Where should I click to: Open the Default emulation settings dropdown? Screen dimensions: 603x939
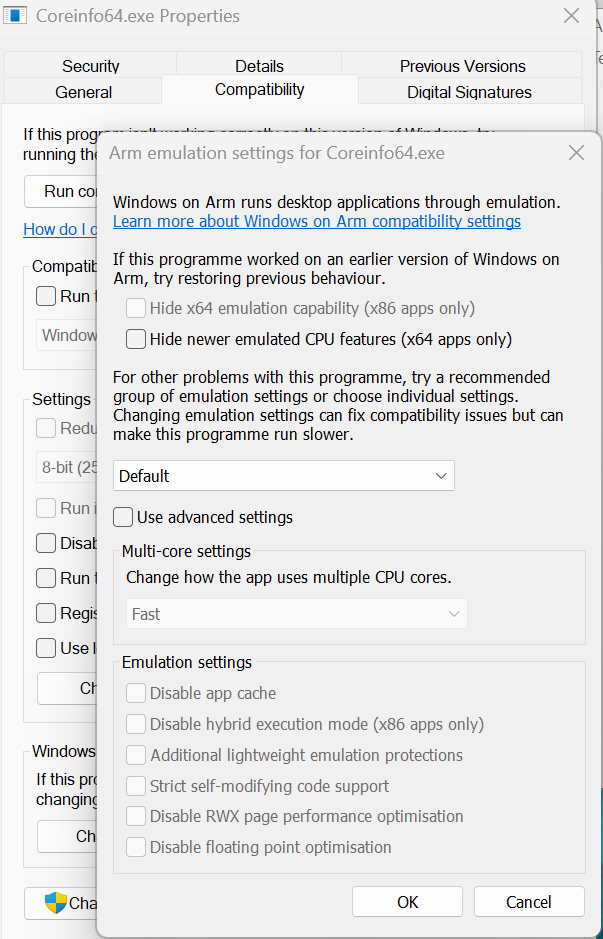[x=282, y=475]
